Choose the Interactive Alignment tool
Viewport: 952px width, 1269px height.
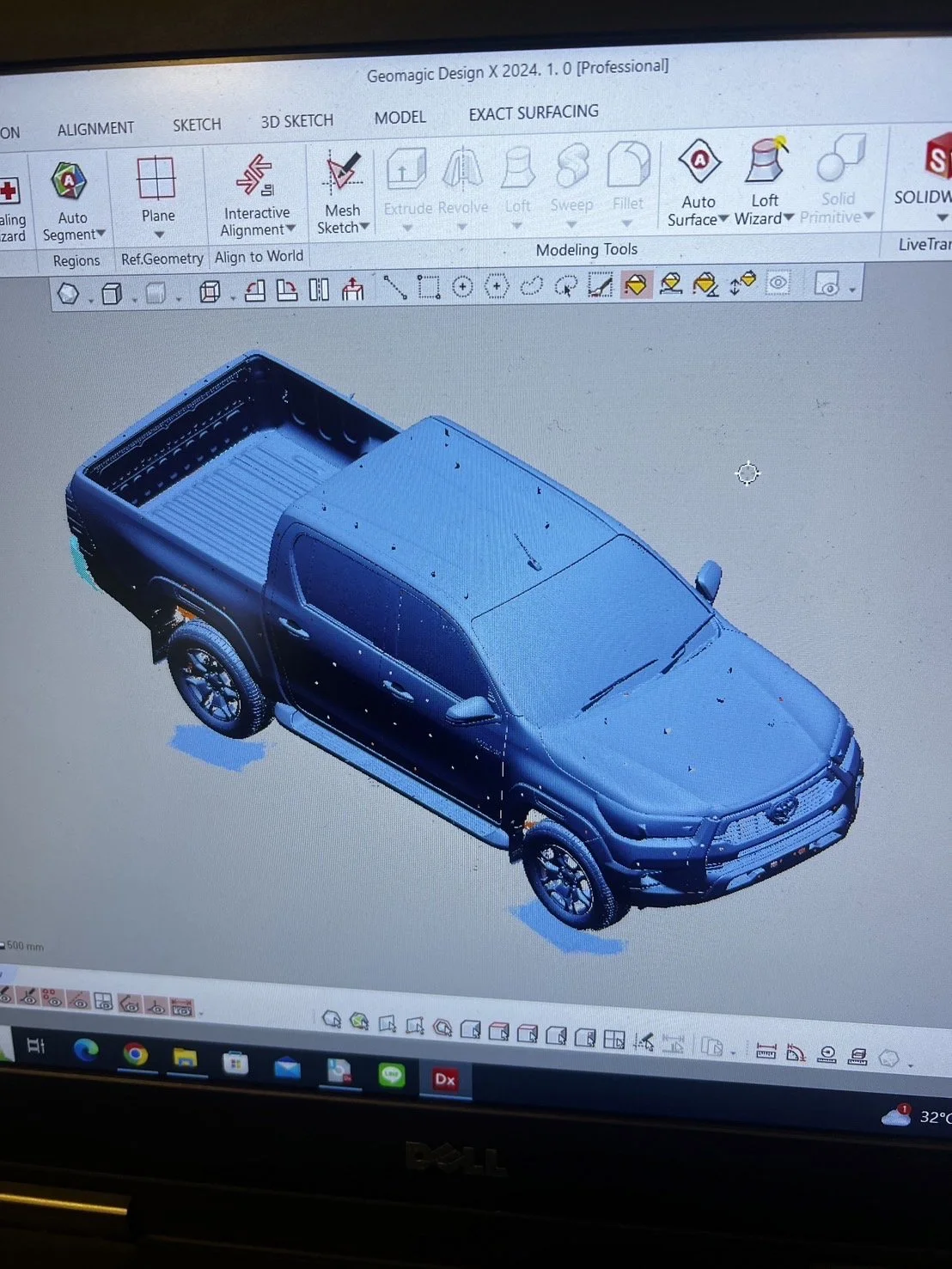point(257,197)
